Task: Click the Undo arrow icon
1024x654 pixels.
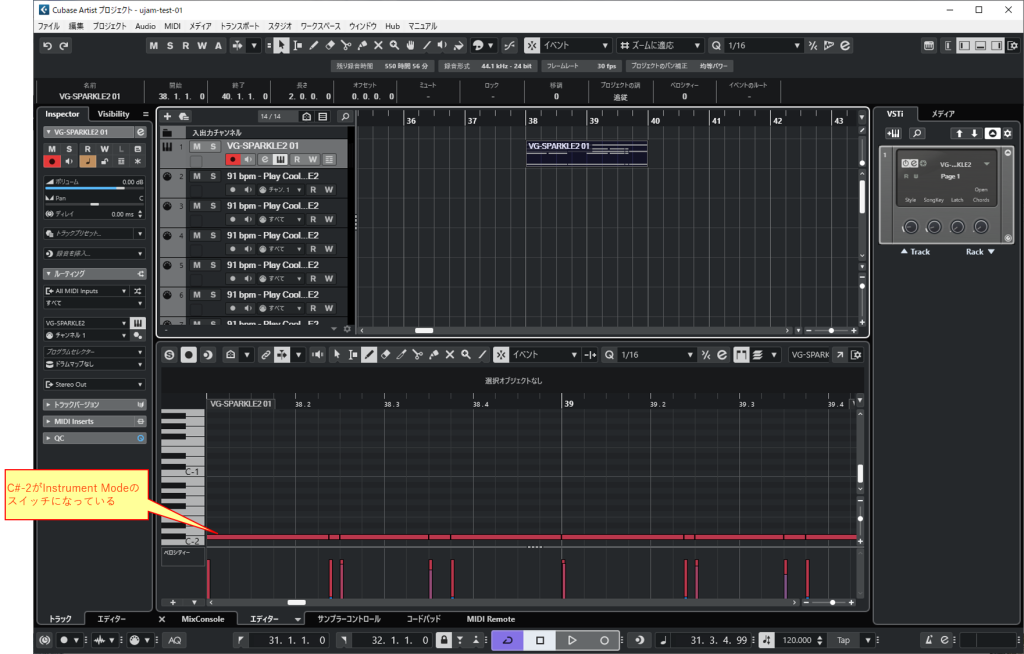Action: pos(48,46)
